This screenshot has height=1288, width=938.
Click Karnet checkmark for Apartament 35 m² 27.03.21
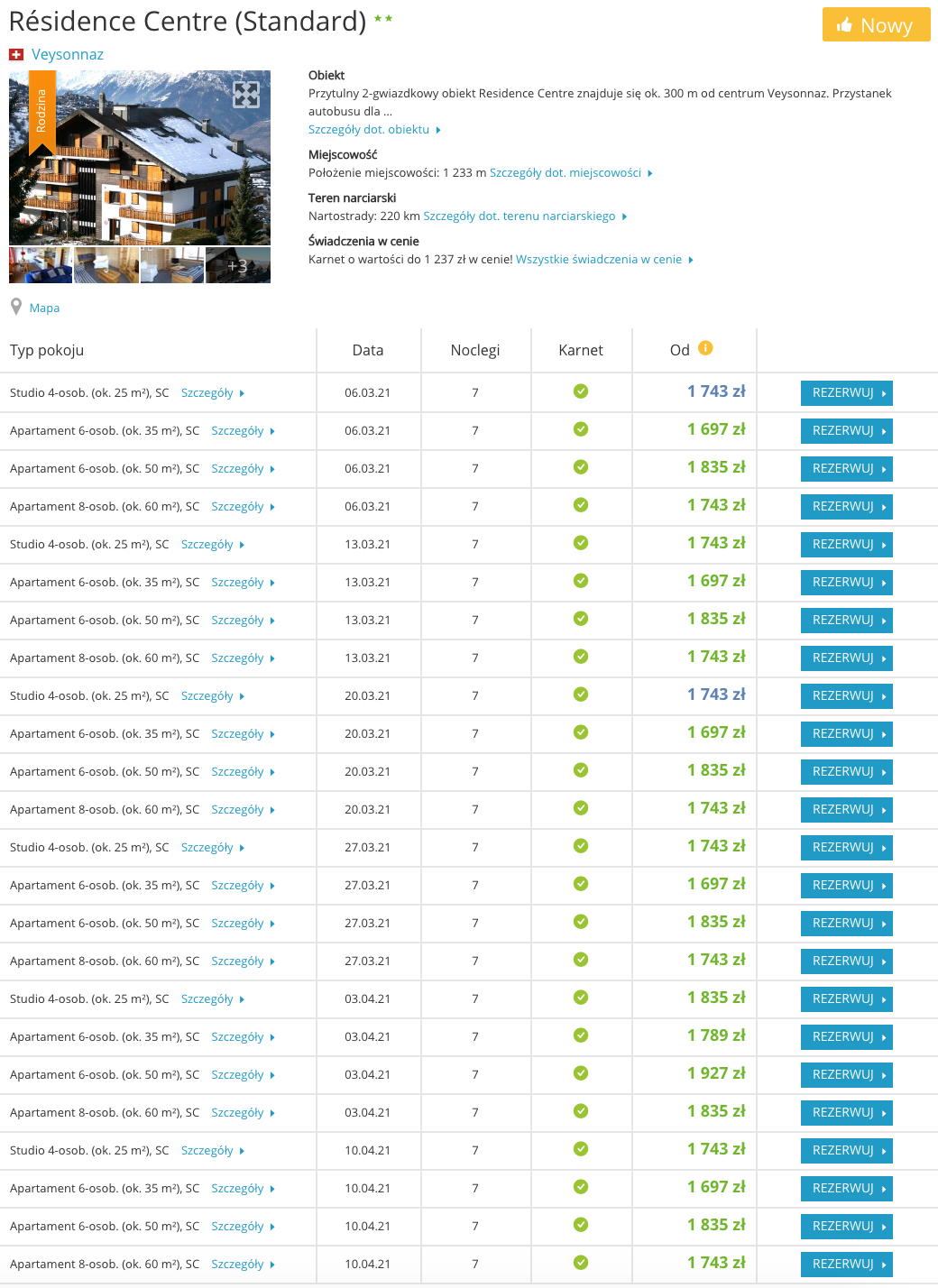click(x=581, y=884)
